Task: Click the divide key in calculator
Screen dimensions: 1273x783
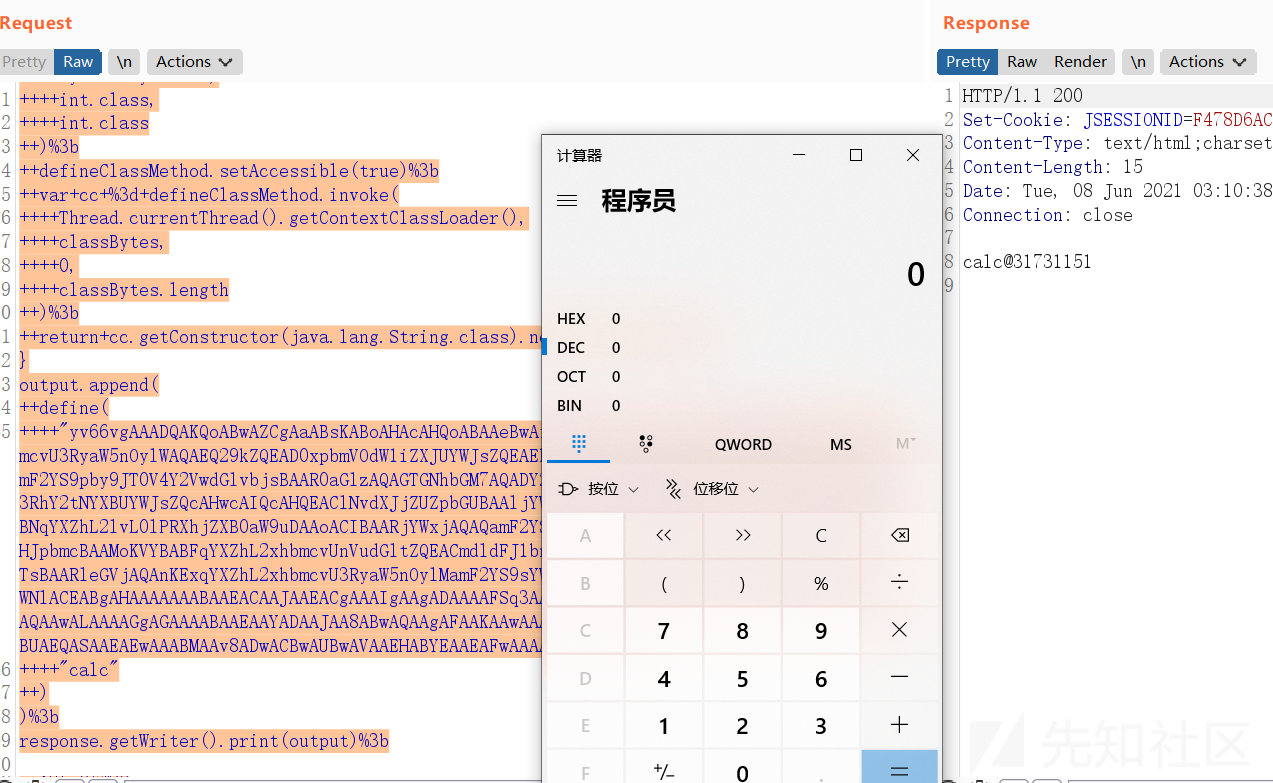Action: click(x=899, y=583)
